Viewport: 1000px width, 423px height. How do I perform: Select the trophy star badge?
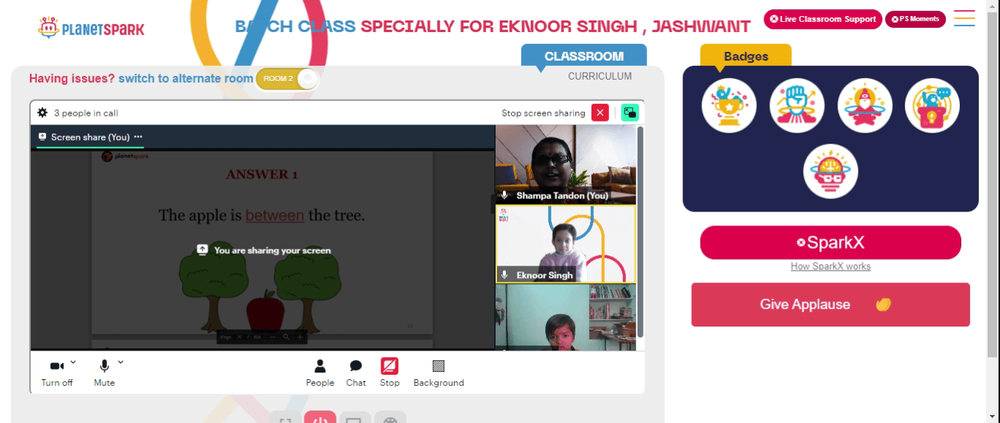tap(729, 105)
